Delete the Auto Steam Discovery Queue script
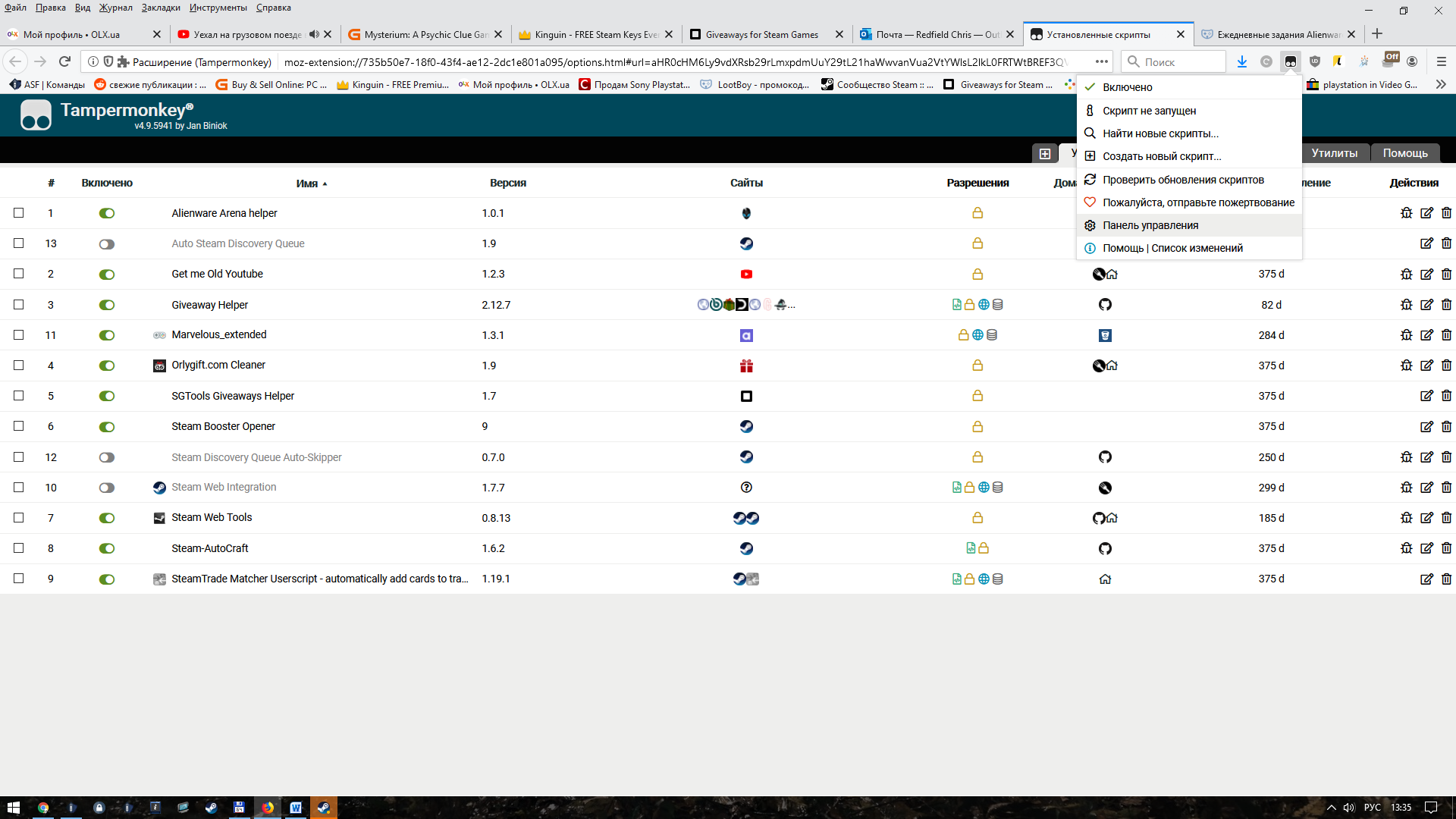The height and width of the screenshot is (819, 1456). coord(1446,243)
